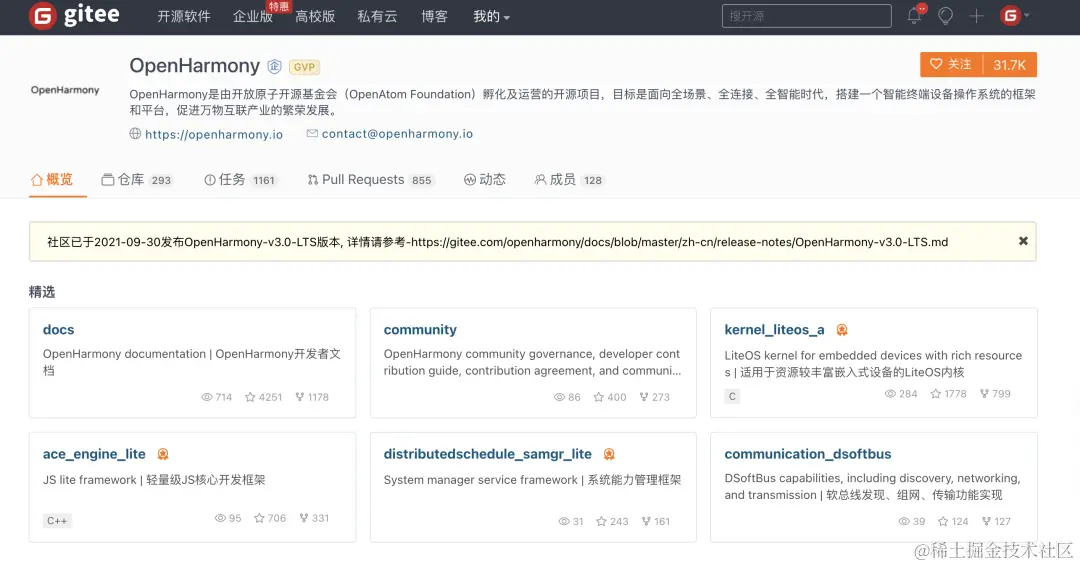Open 开源软件 in top navigation
Image resolution: width=1080 pixels, height=567 pixels.
(183, 17)
